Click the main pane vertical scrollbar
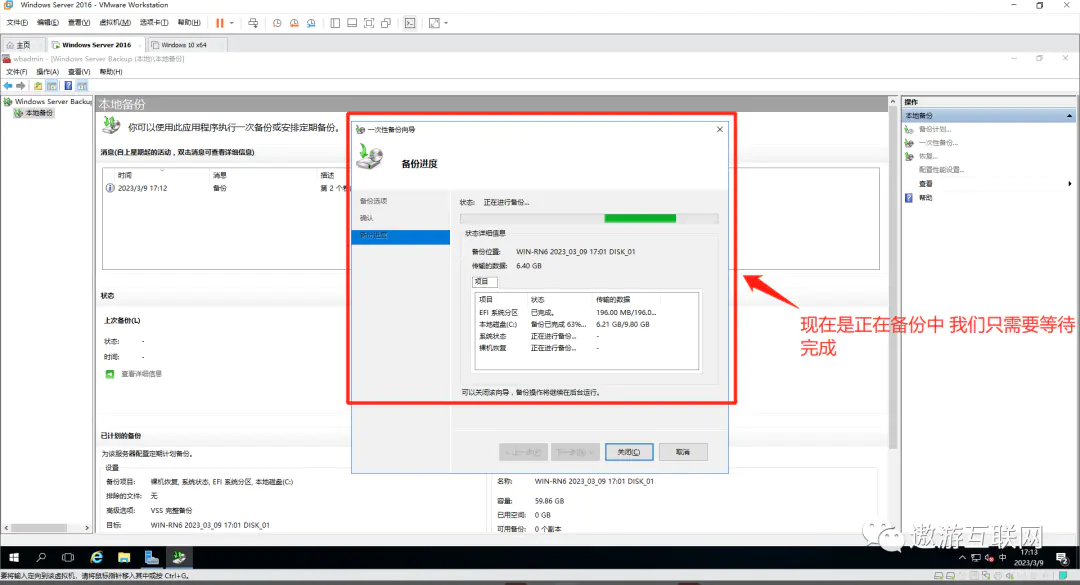Viewport: 1080px width, 585px height. point(893,276)
